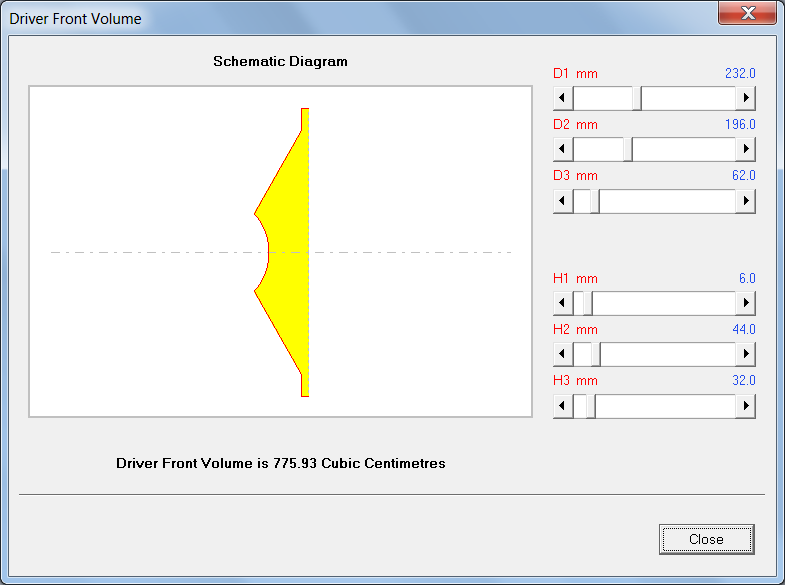Click the H3 mm label

tap(575, 381)
